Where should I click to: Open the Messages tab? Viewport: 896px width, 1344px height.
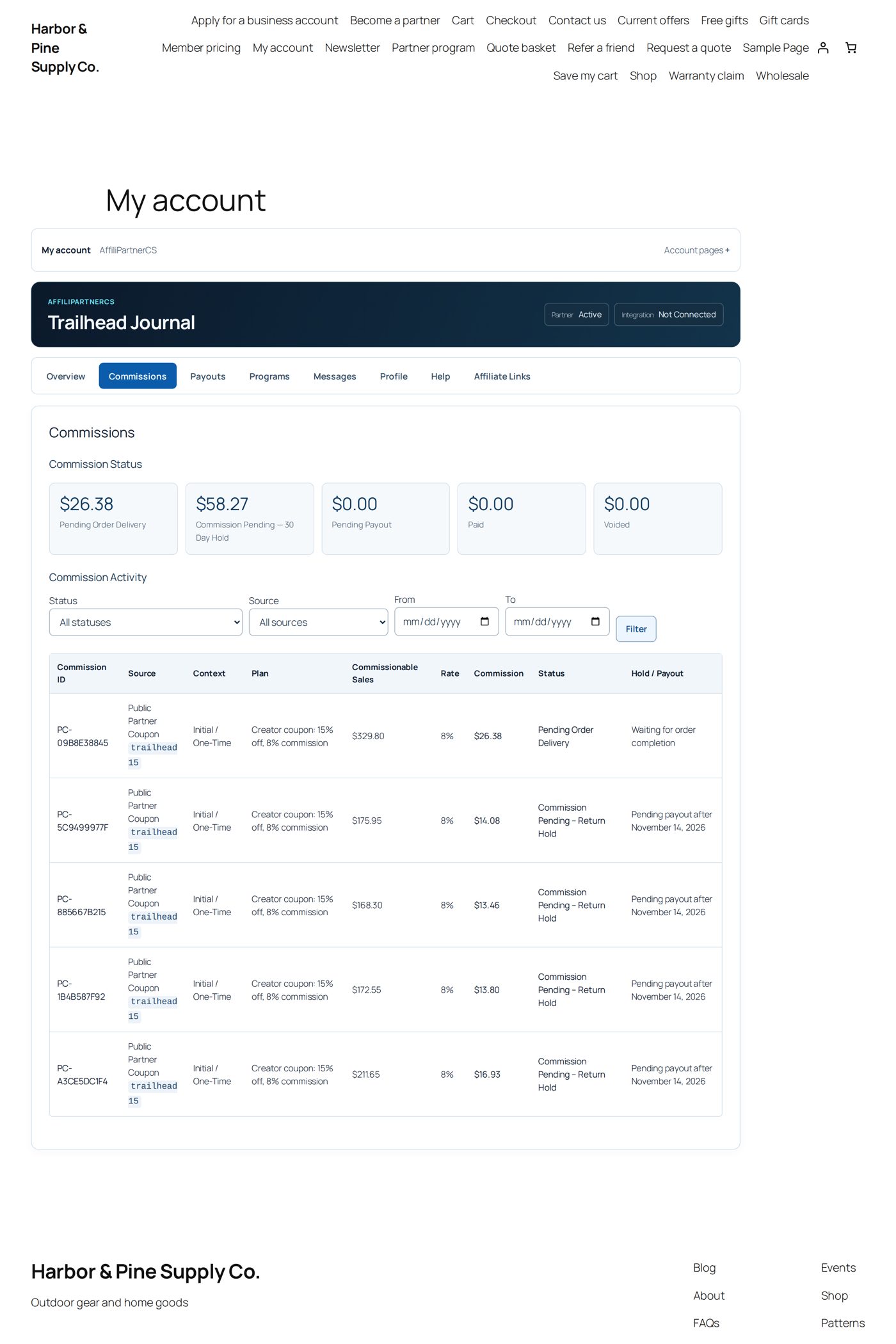335,376
